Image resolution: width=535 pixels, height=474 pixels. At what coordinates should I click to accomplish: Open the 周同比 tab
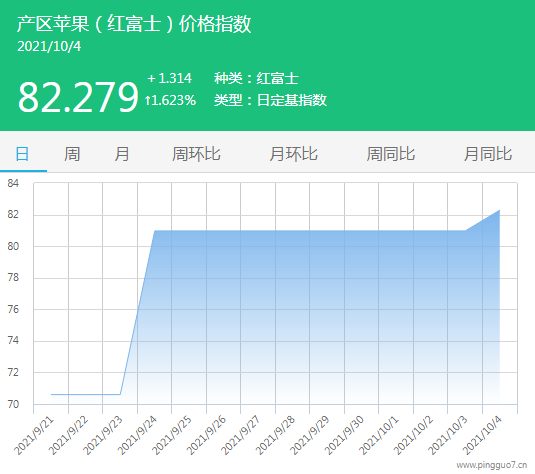pos(391,154)
